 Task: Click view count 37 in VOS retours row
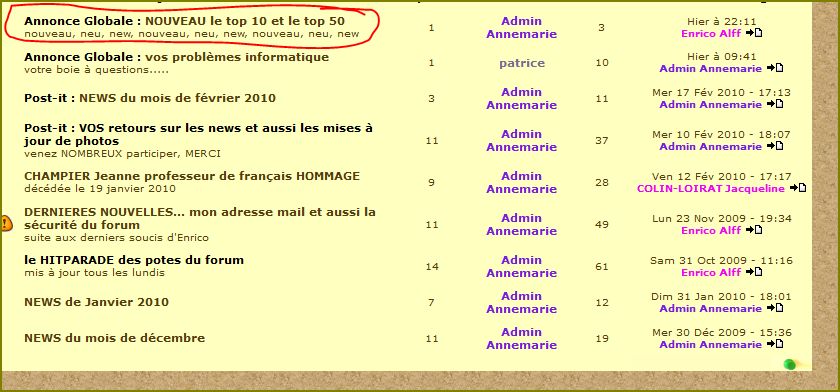click(602, 140)
